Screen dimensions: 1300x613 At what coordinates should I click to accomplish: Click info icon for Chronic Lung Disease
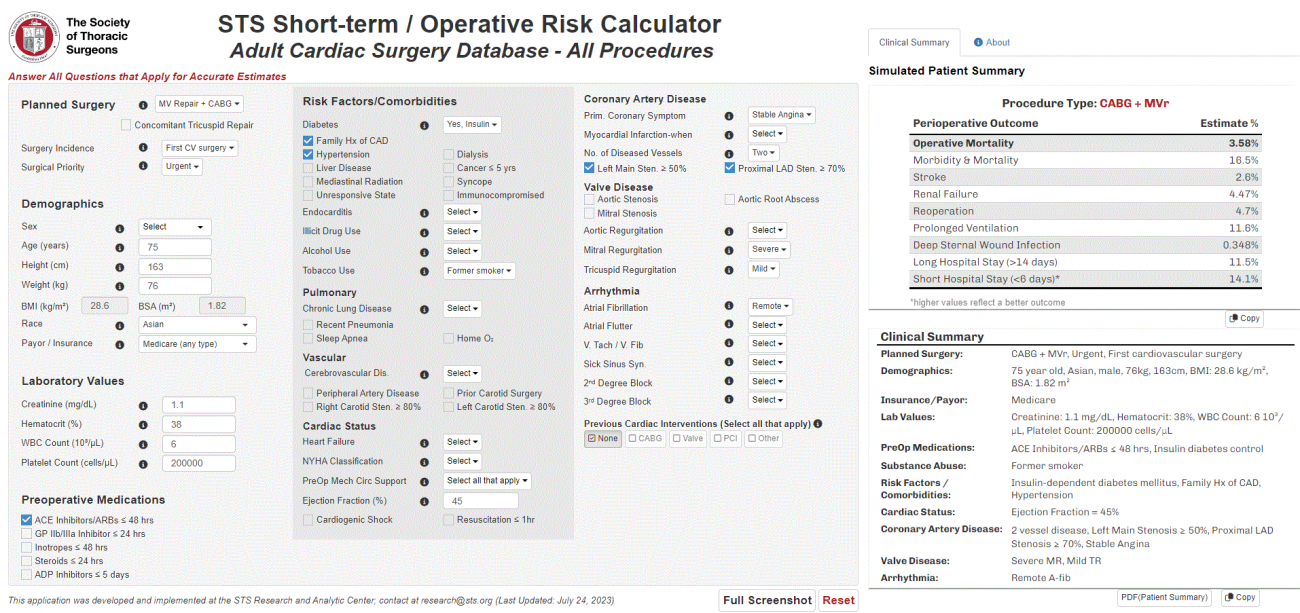click(x=425, y=309)
